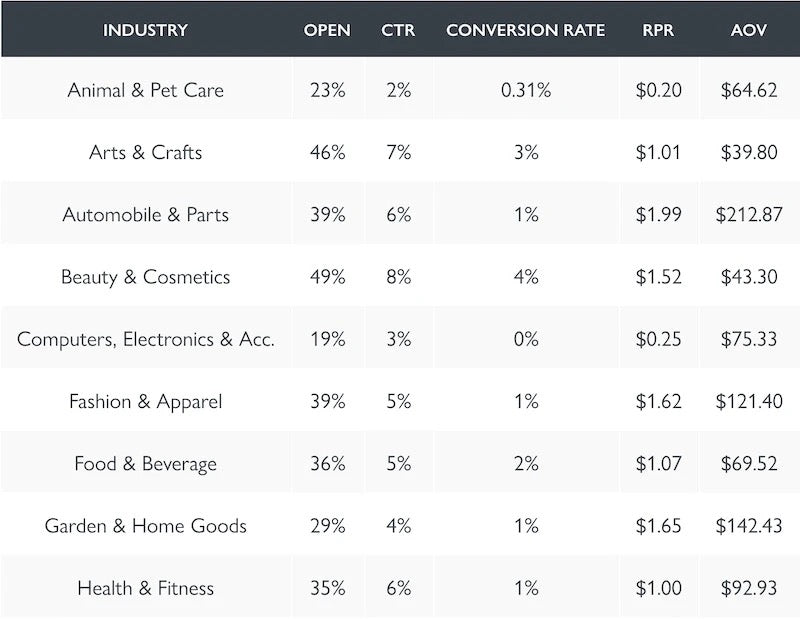This screenshot has width=800, height=619.
Task: Select the 0.31% conversion rate cell
Action: point(525,90)
